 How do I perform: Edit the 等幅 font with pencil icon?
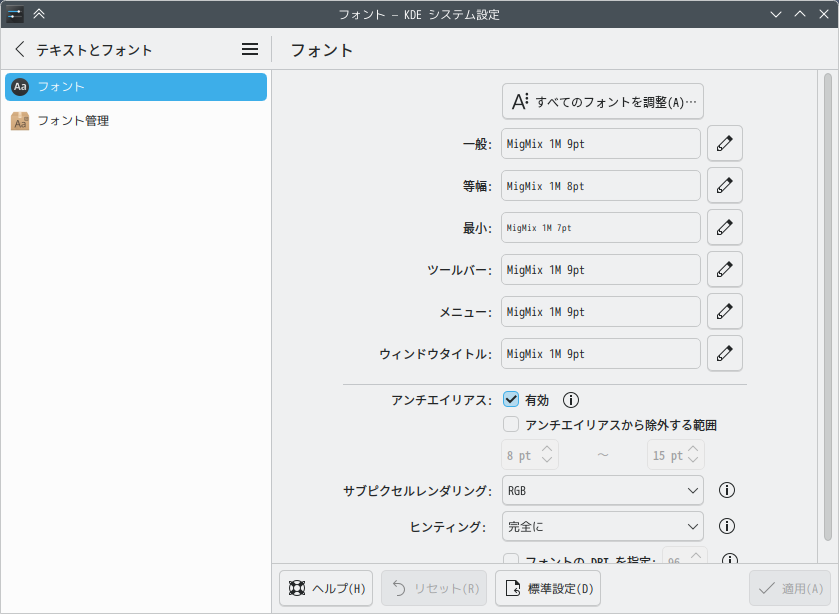[x=725, y=186]
